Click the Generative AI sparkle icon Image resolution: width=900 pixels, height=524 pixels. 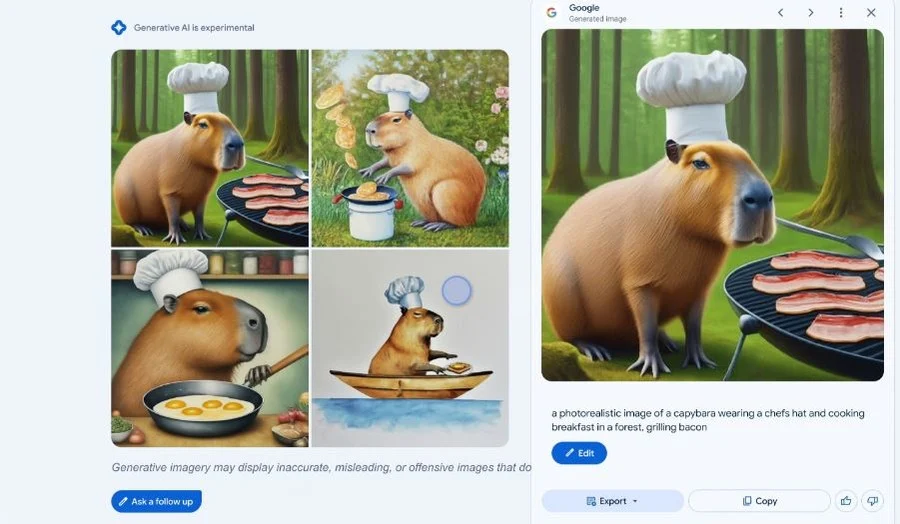(119, 28)
